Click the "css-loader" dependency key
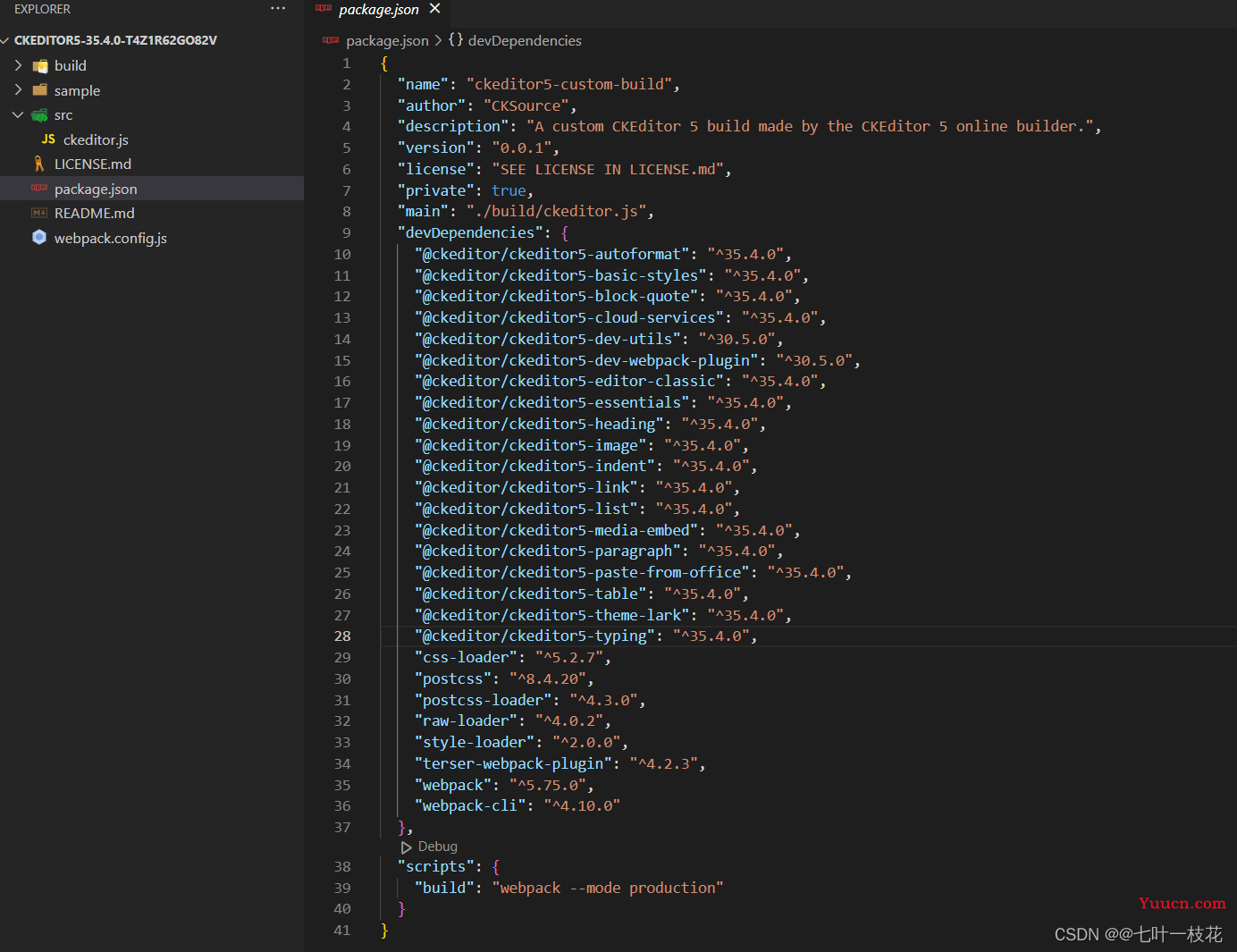 466,657
